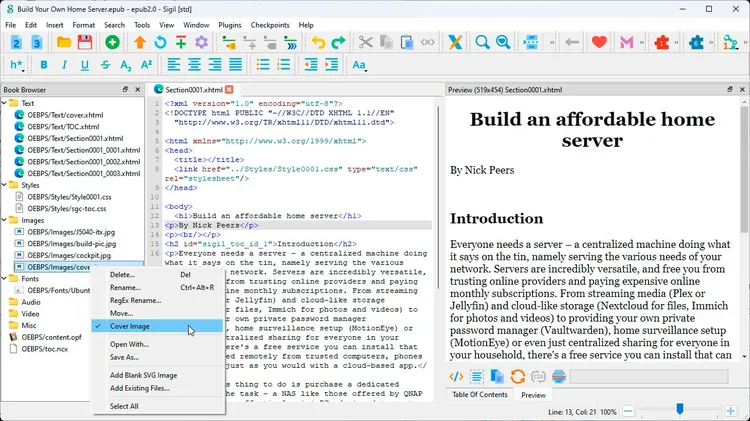This screenshot has height=421, width=750.
Task: Collapse the Images folder
Action: click(x=4, y=220)
